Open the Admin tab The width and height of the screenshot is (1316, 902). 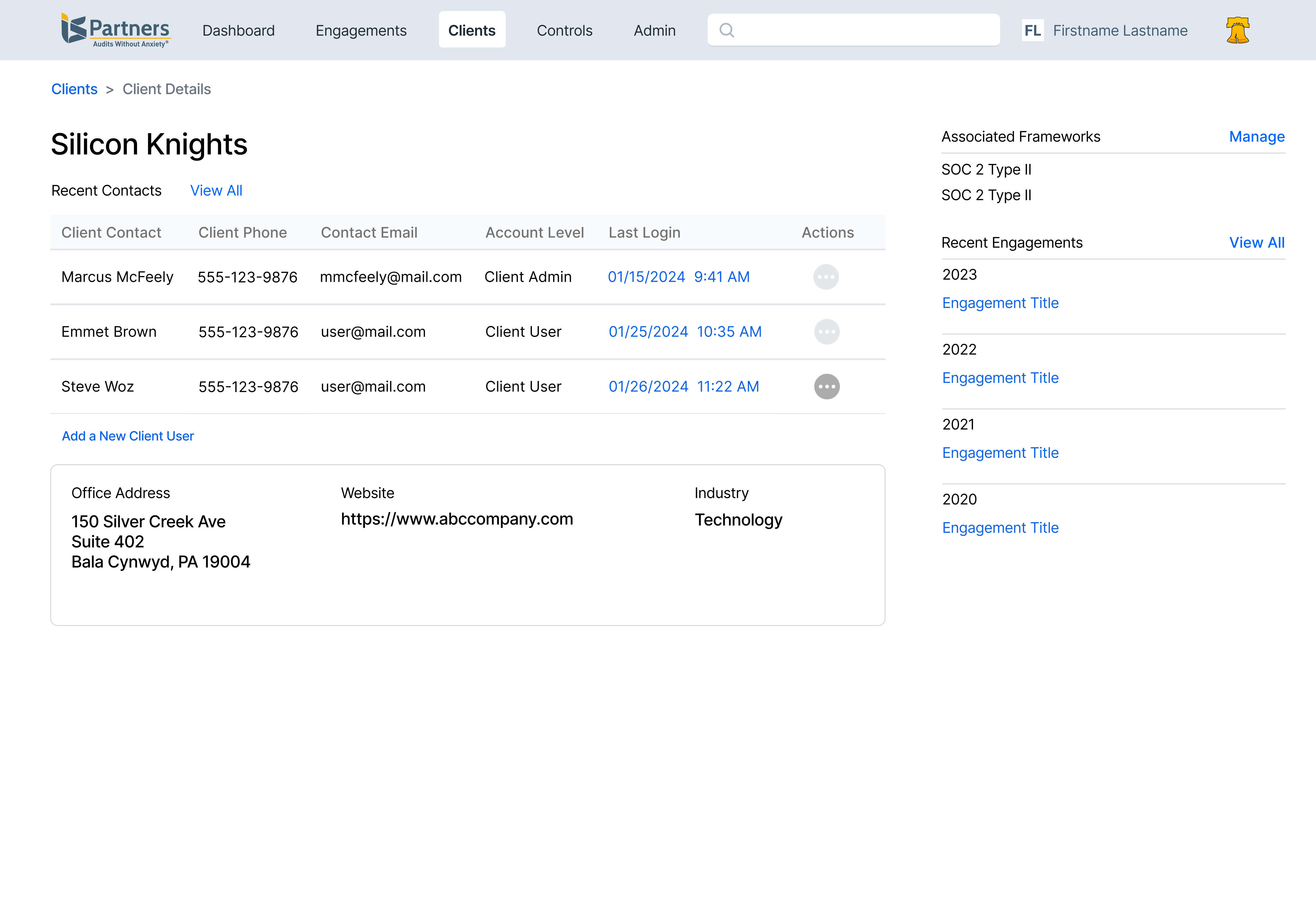[655, 30]
